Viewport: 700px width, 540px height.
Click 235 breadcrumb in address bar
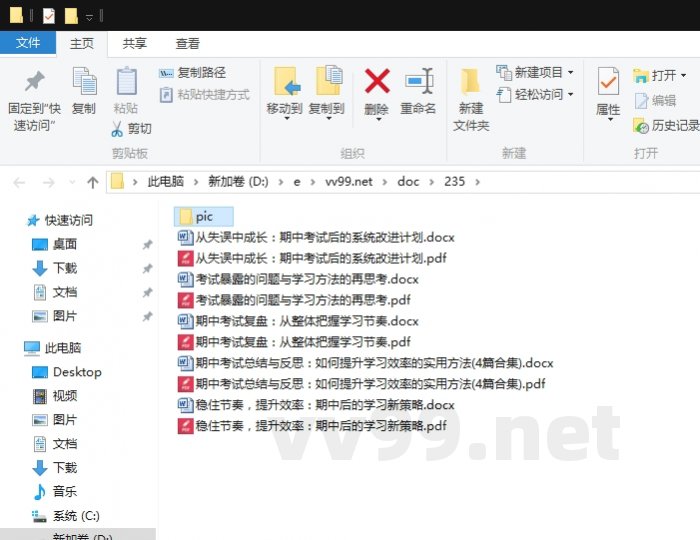(454, 182)
